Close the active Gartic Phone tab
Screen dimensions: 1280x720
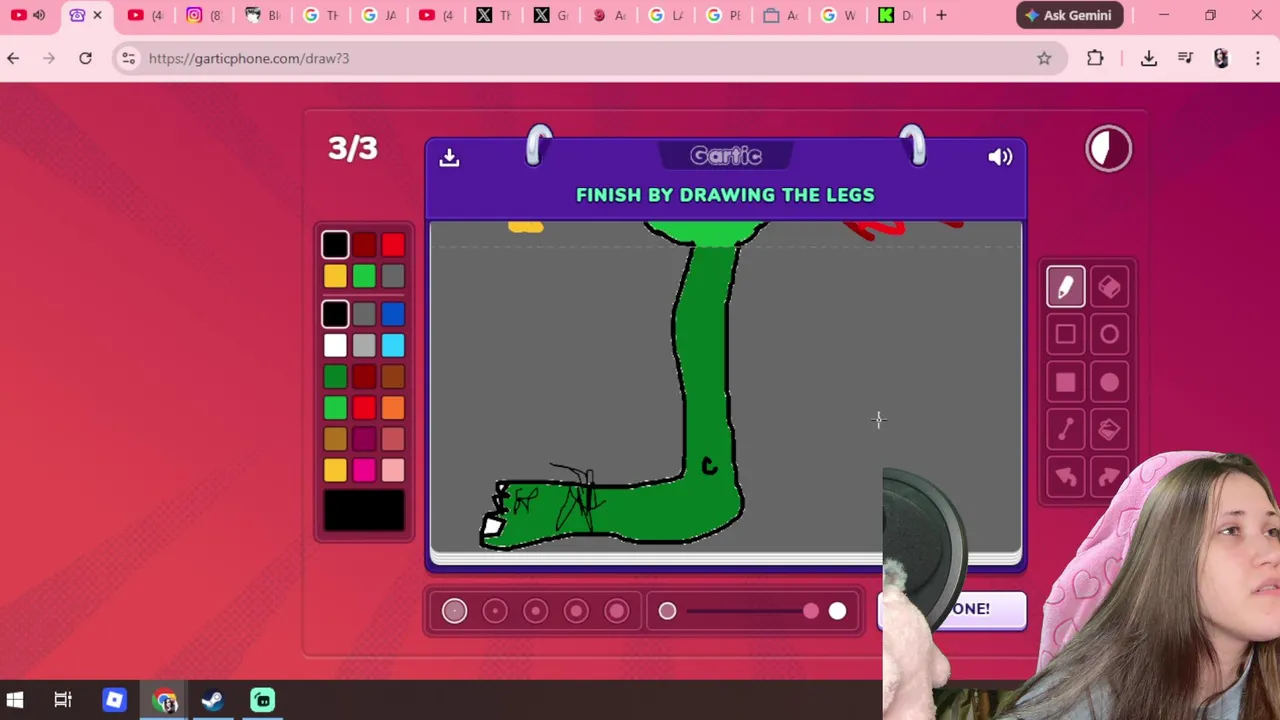(97, 15)
